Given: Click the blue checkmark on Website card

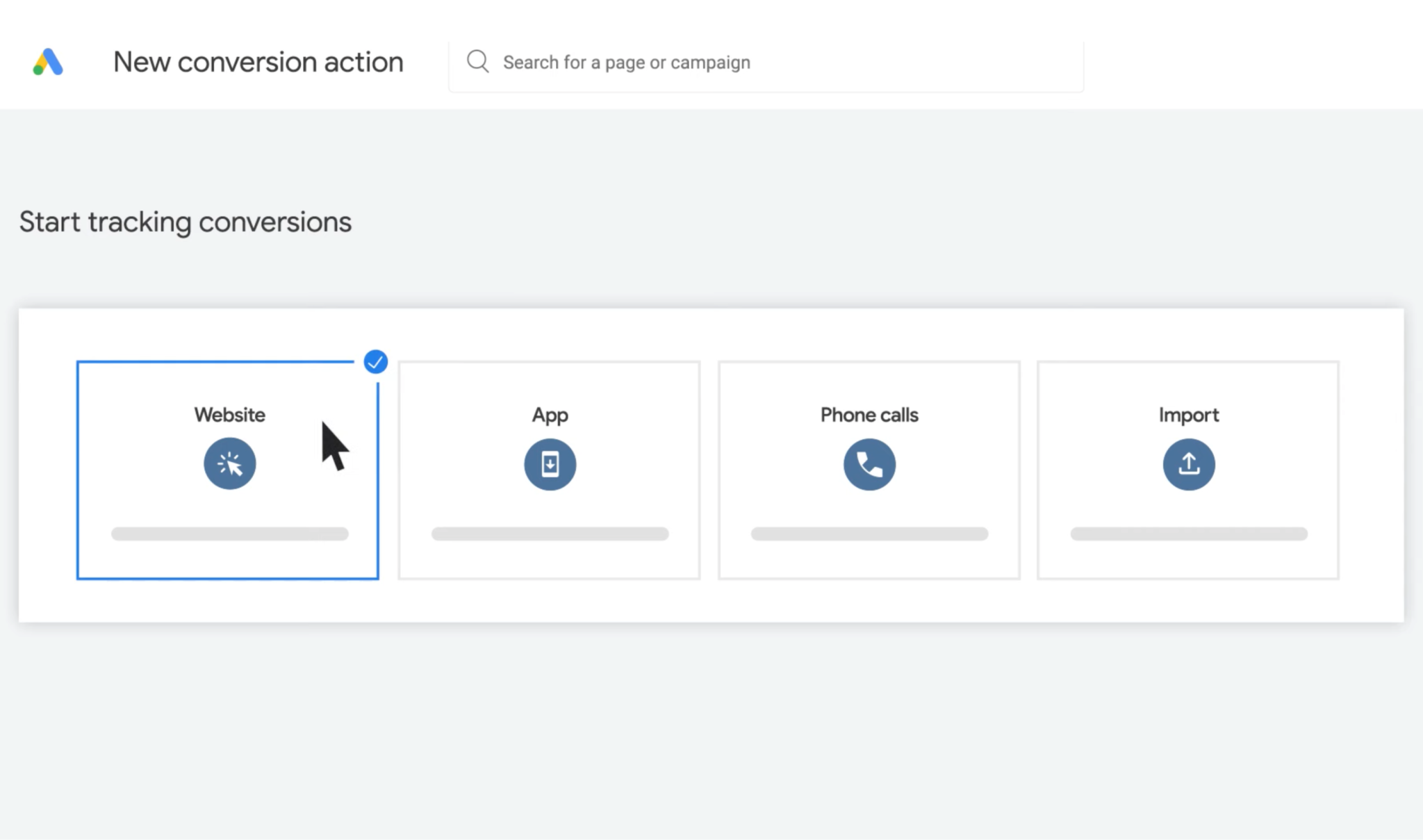Looking at the screenshot, I should [375, 361].
